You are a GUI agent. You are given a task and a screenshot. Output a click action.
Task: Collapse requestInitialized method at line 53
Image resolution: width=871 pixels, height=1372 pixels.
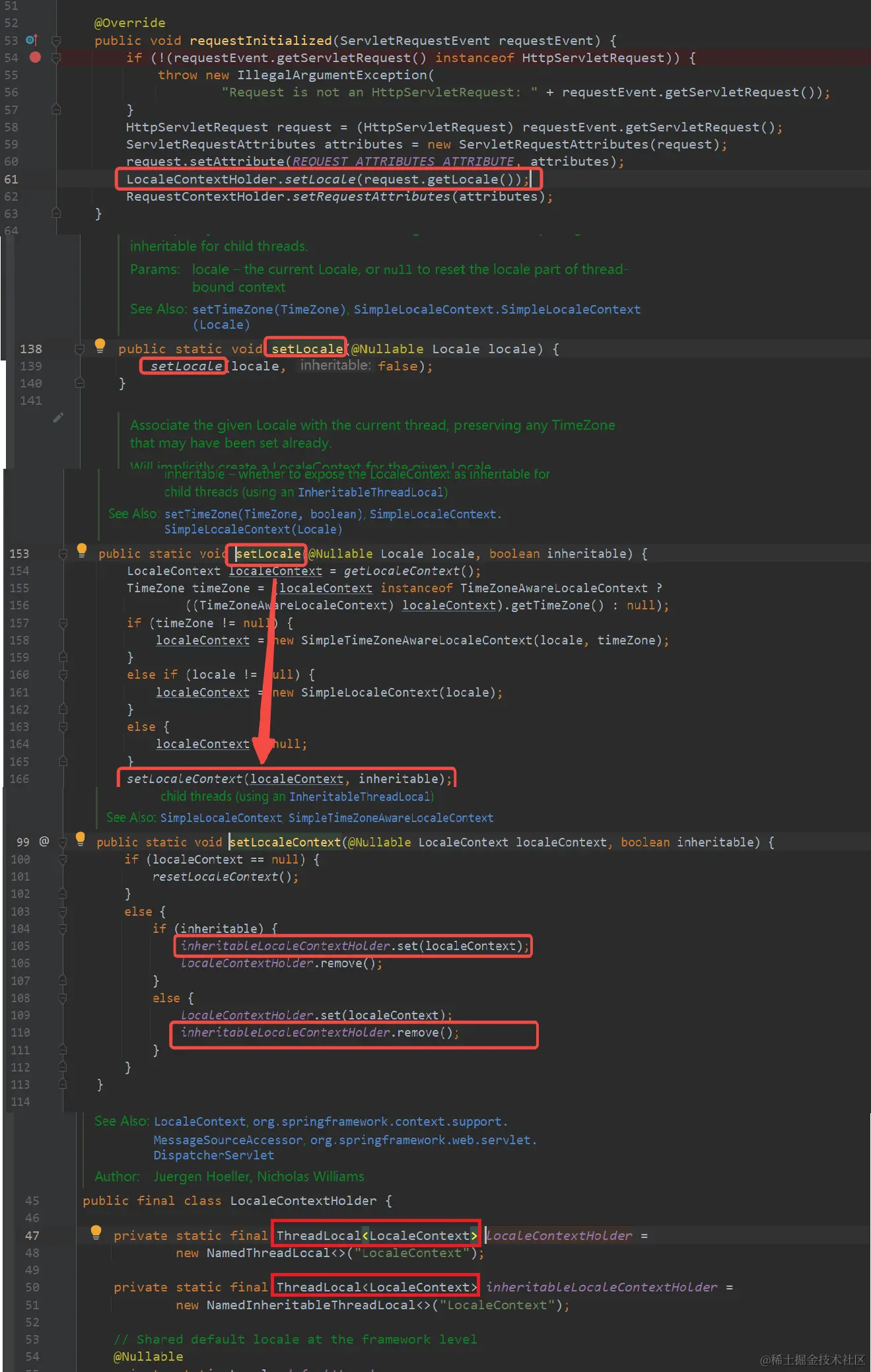(56, 41)
